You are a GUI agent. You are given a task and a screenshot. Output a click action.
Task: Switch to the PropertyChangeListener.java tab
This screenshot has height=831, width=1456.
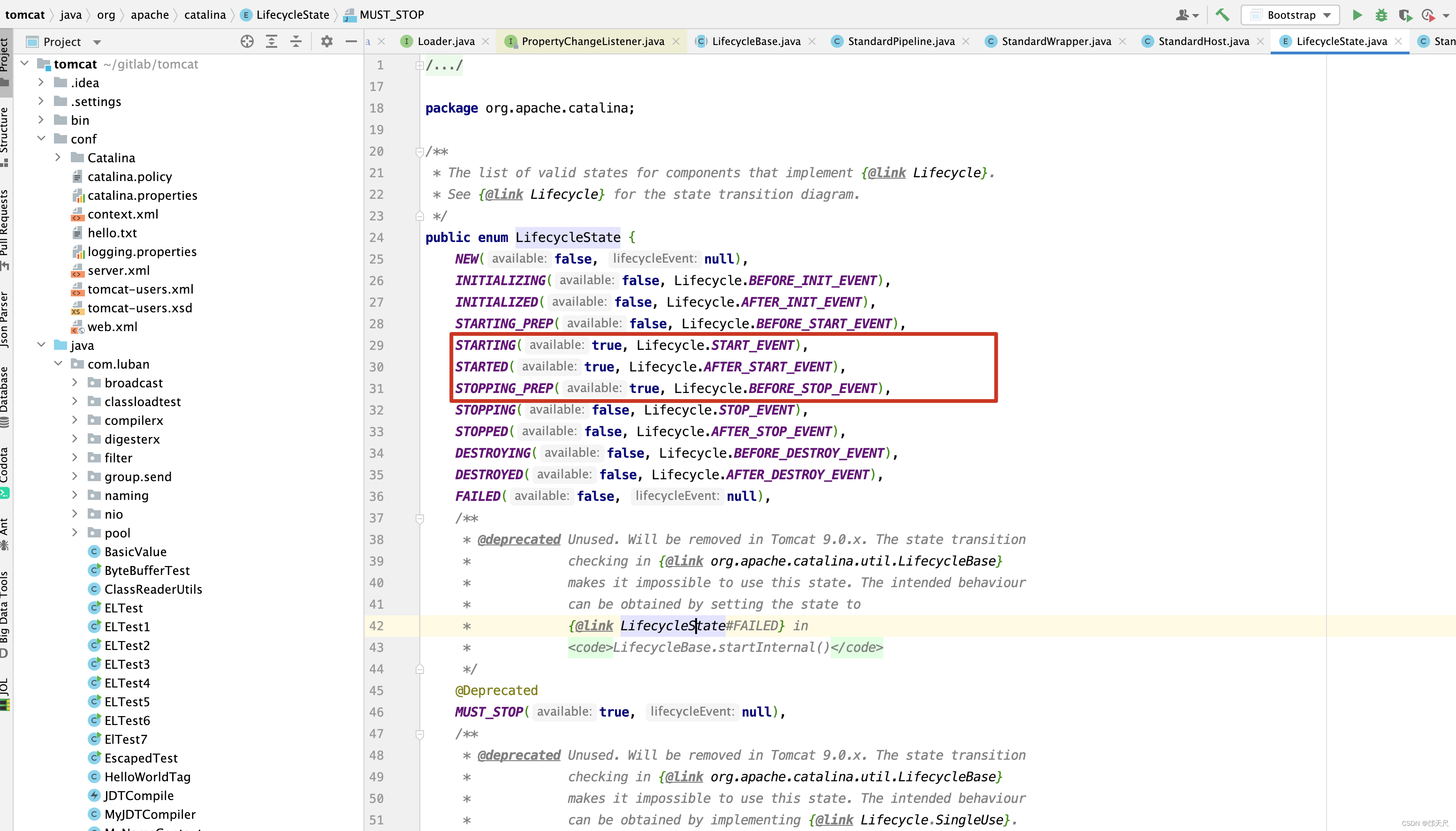click(592, 41)
